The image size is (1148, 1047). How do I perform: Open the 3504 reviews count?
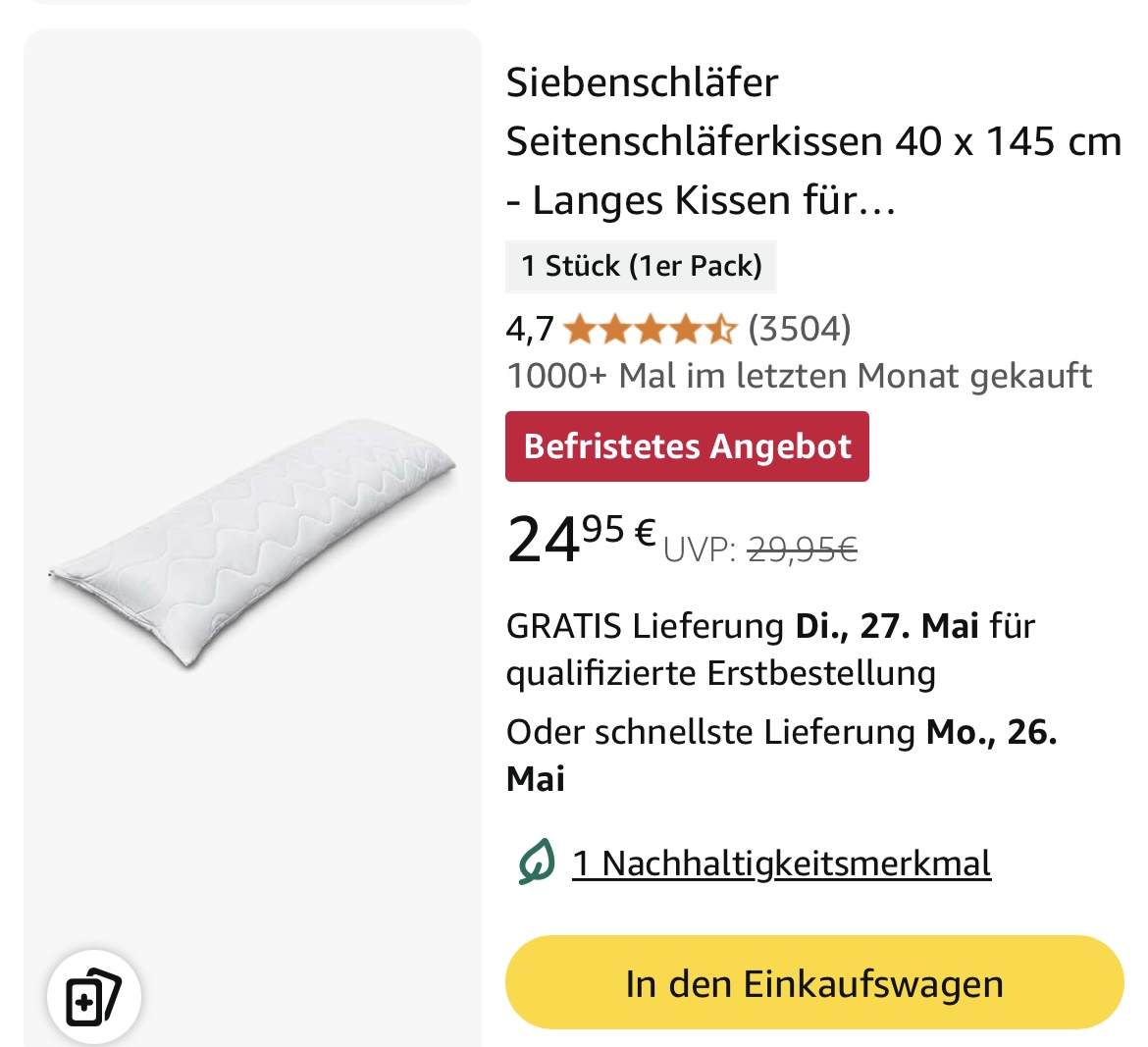point(800,329)
